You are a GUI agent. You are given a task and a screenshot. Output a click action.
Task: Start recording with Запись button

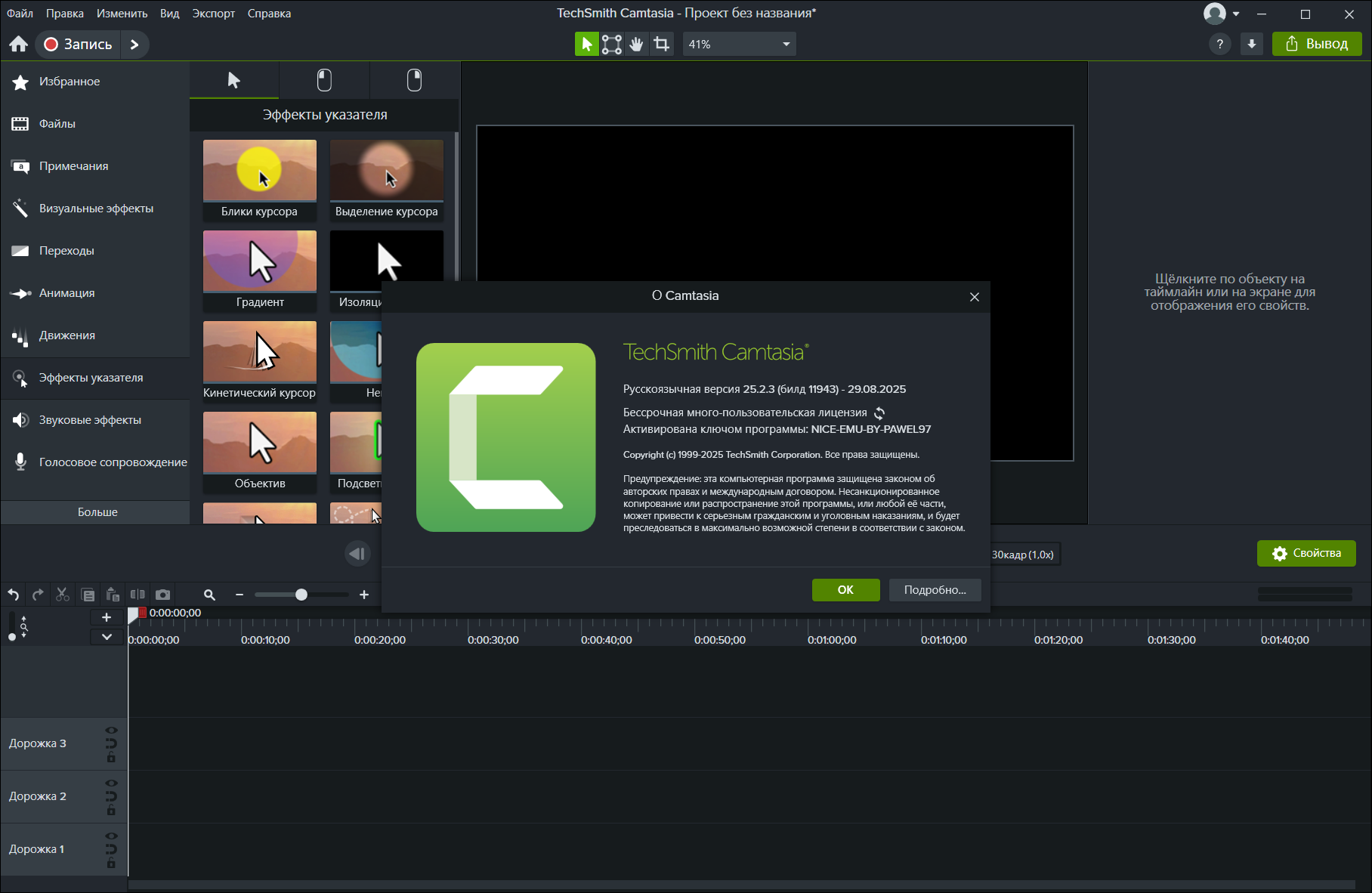(x=78, y=45)
